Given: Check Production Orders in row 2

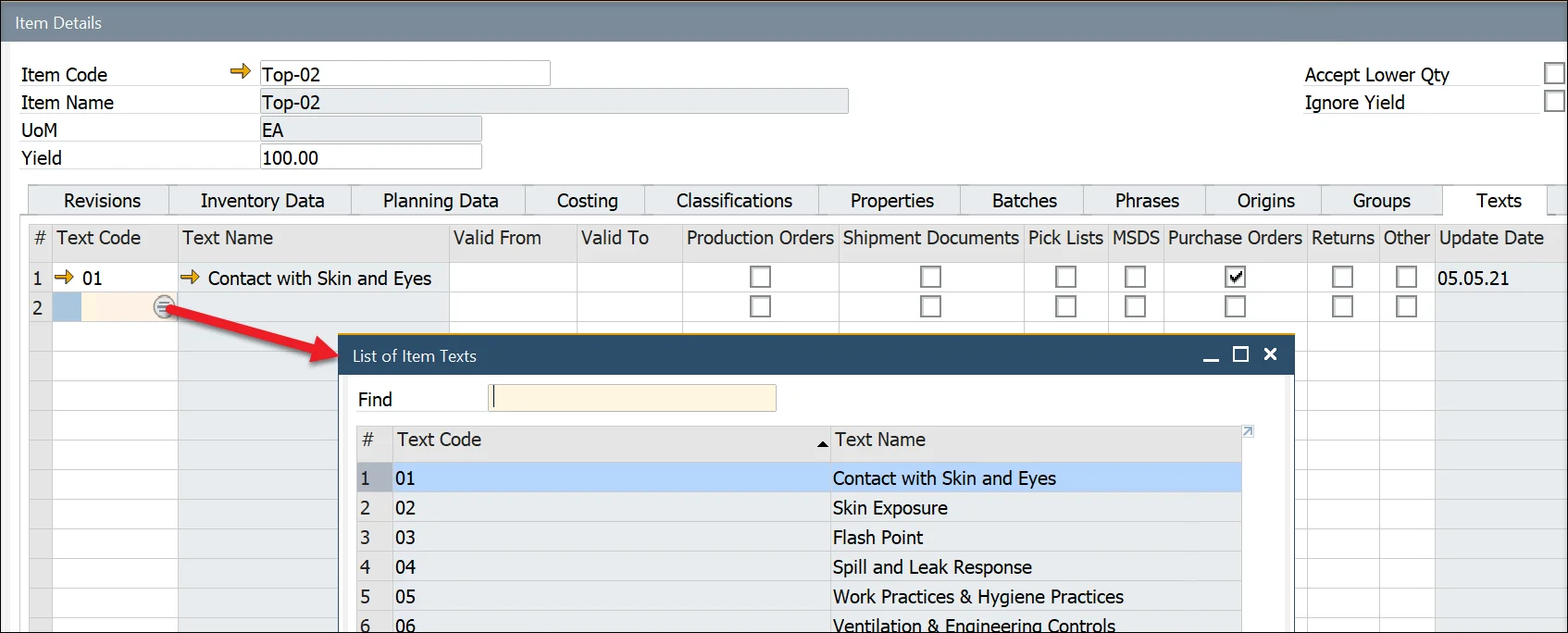Looking at the screenshot, I should click(x=760, y=306).
